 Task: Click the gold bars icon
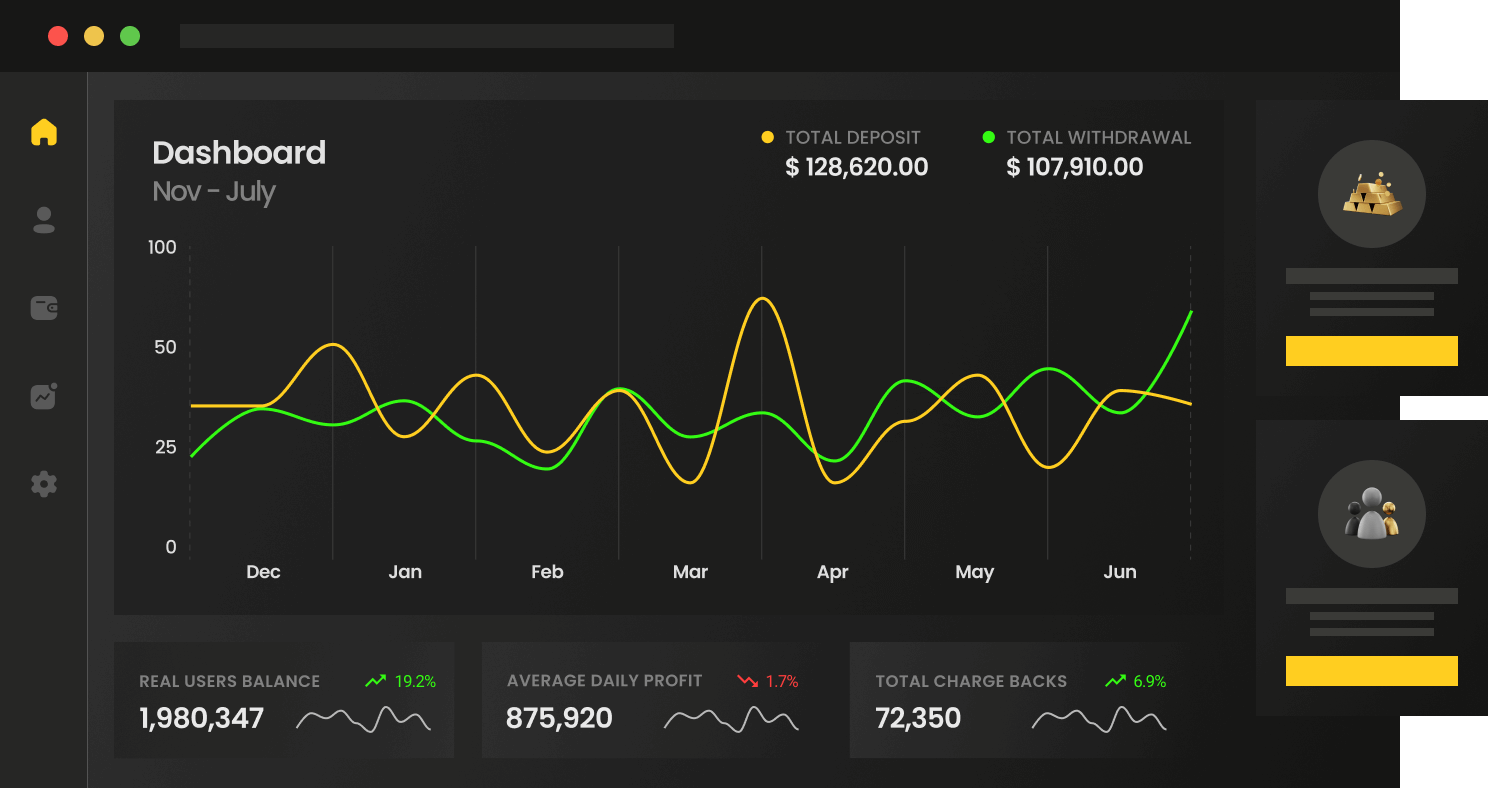click(x=1372, y=194)
